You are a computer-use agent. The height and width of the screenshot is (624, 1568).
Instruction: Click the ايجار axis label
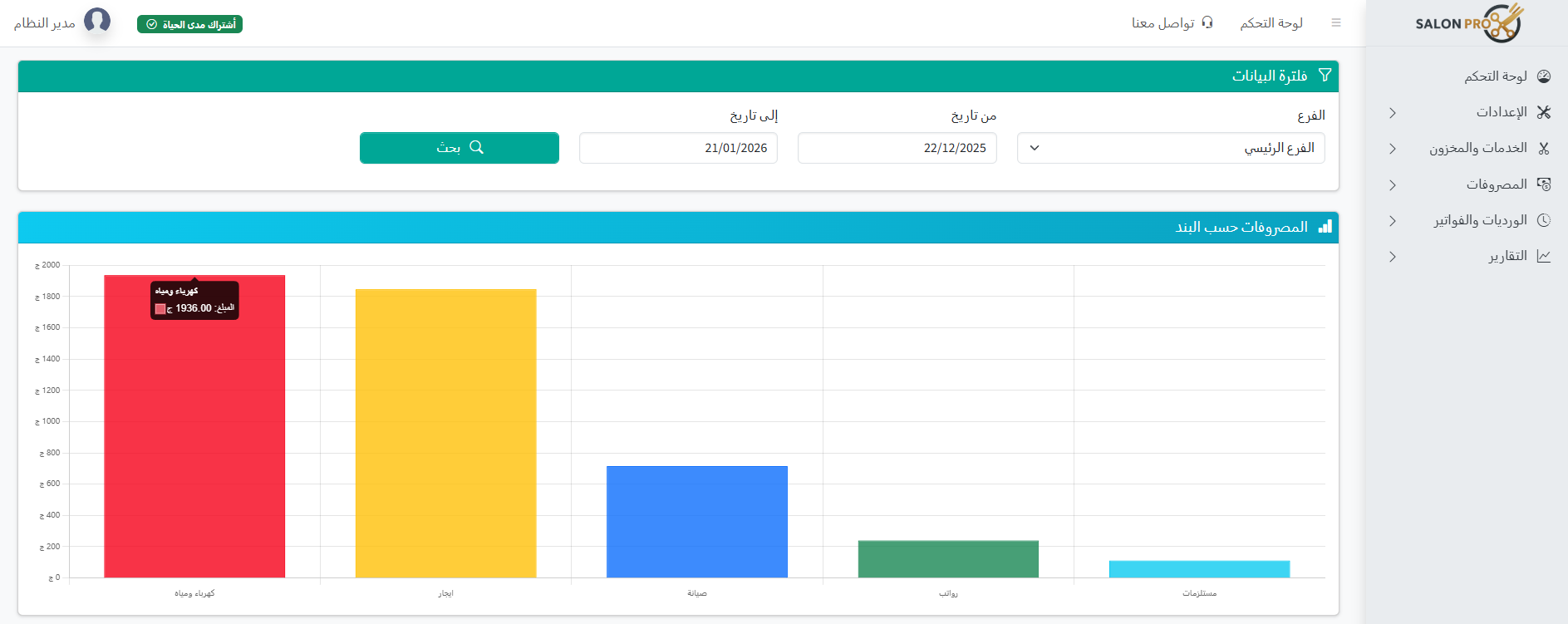[446, 593]
